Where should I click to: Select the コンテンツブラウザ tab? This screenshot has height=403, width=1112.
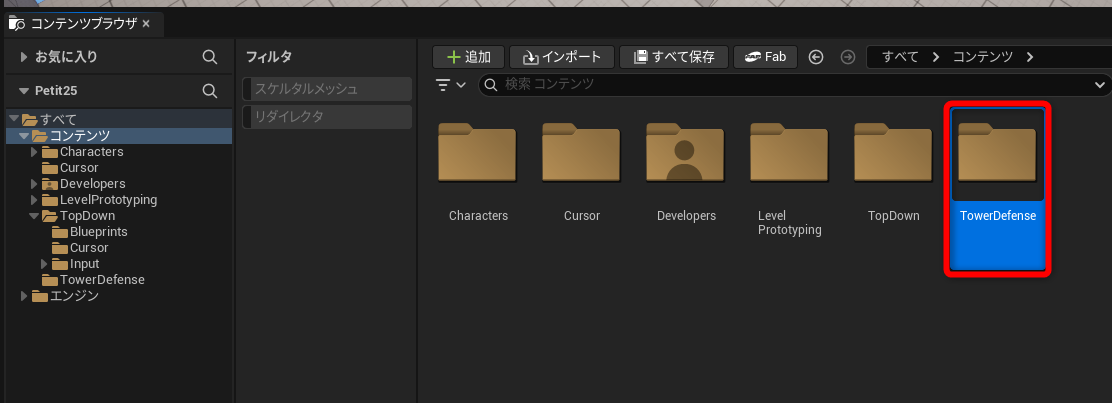click(81, 22)
